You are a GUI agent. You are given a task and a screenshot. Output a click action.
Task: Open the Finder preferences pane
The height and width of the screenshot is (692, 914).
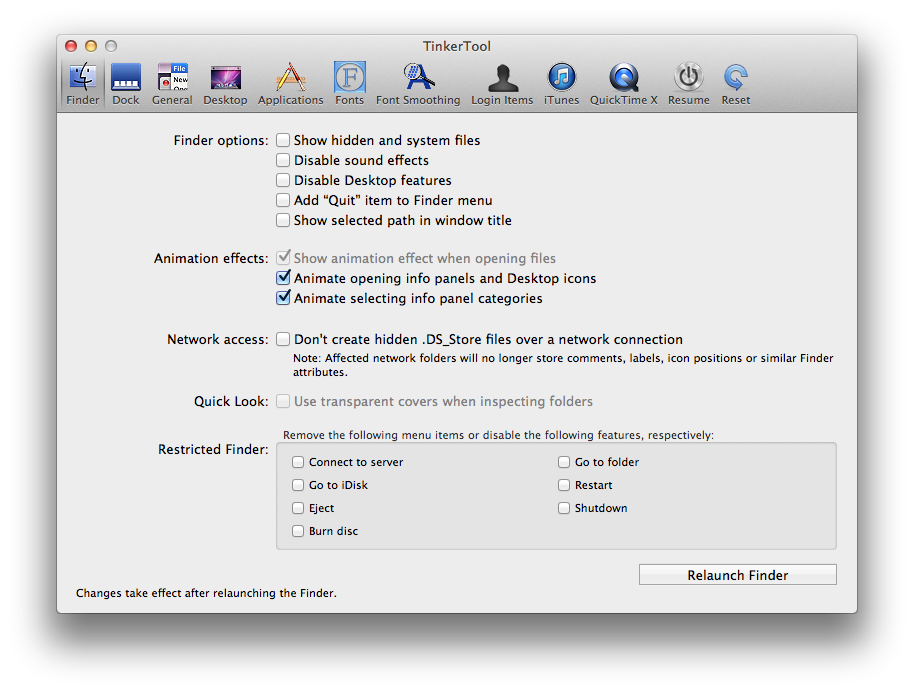pos(83,84)
